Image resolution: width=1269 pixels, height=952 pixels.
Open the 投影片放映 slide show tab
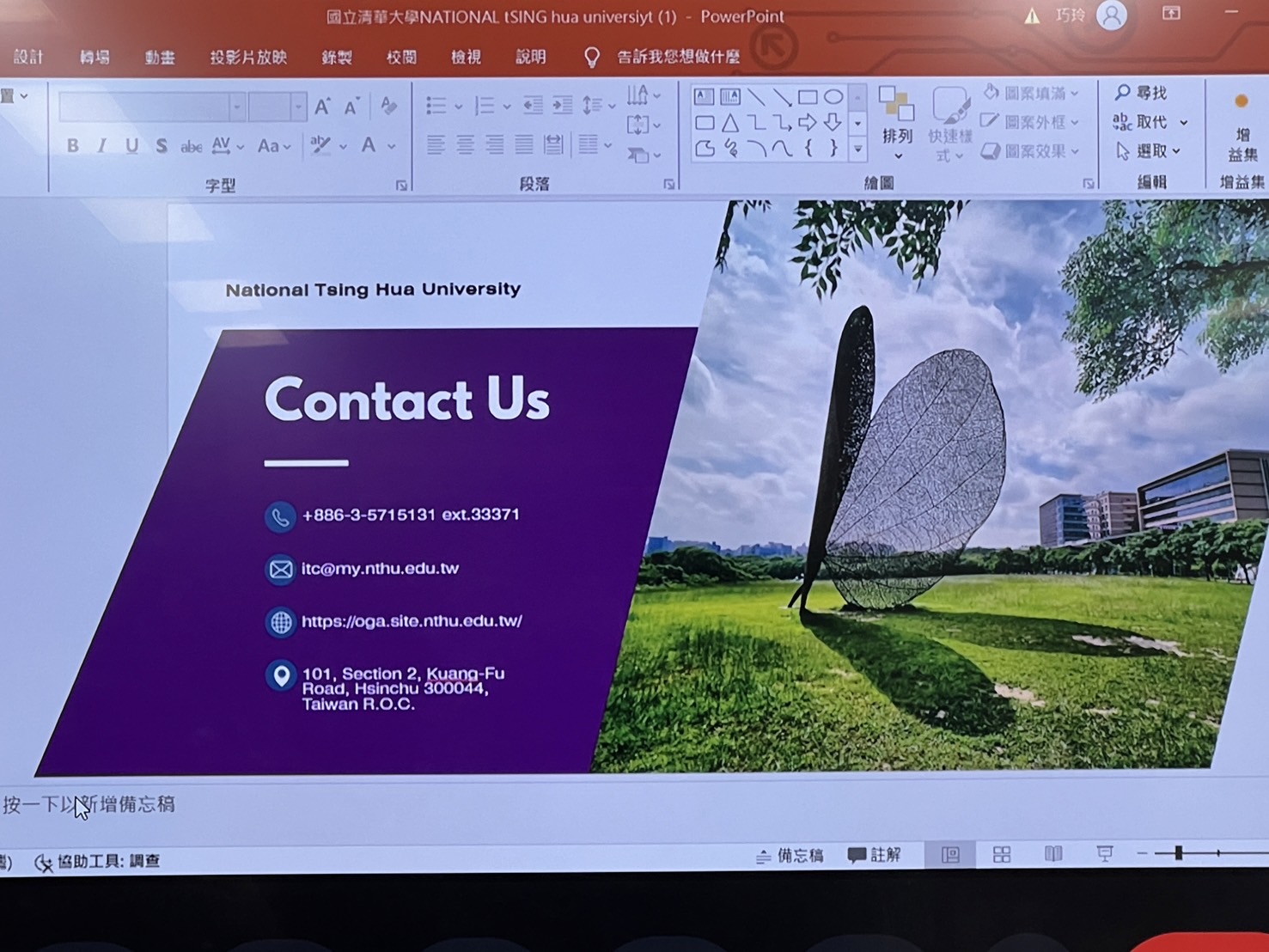pyautogui.click(x=248, y=58)
